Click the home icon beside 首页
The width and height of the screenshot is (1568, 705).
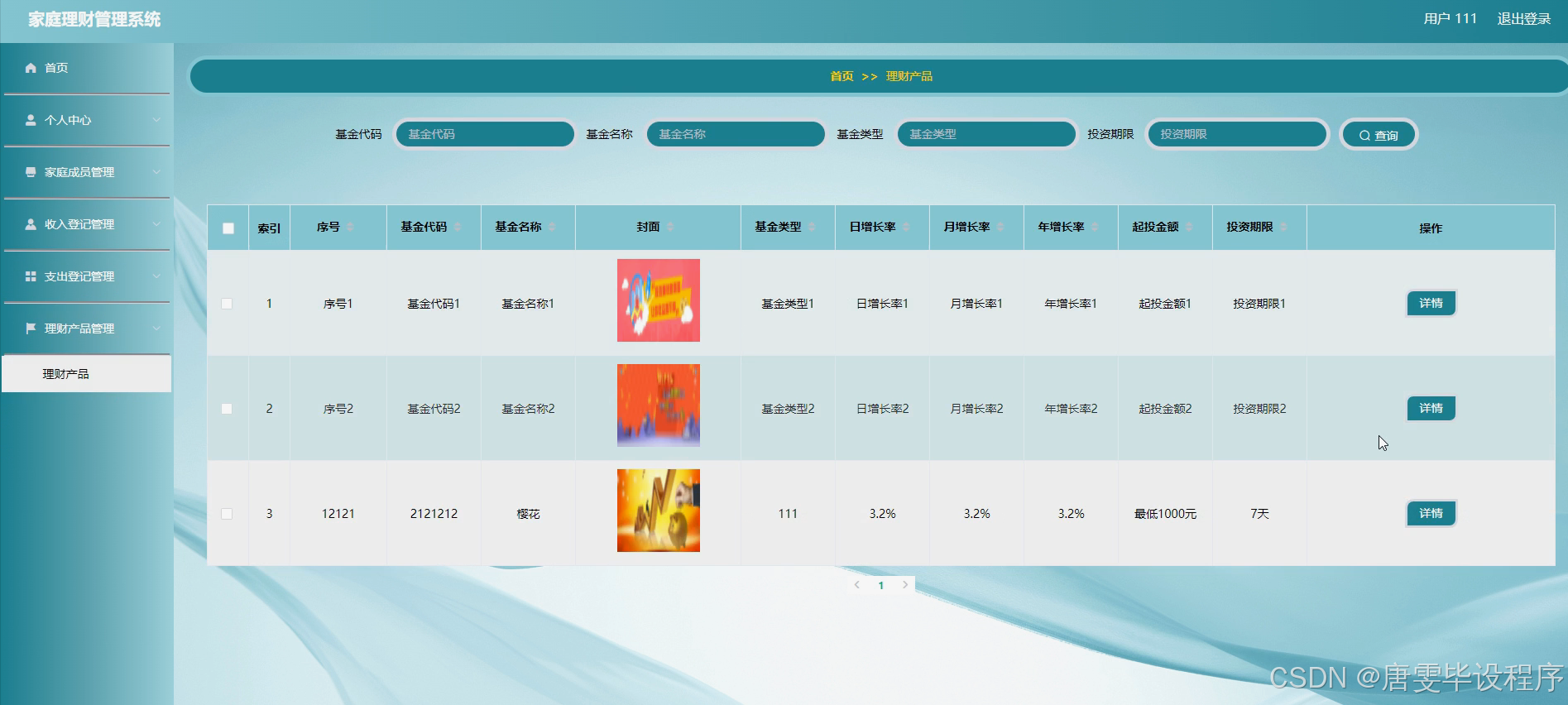point(31,68)
